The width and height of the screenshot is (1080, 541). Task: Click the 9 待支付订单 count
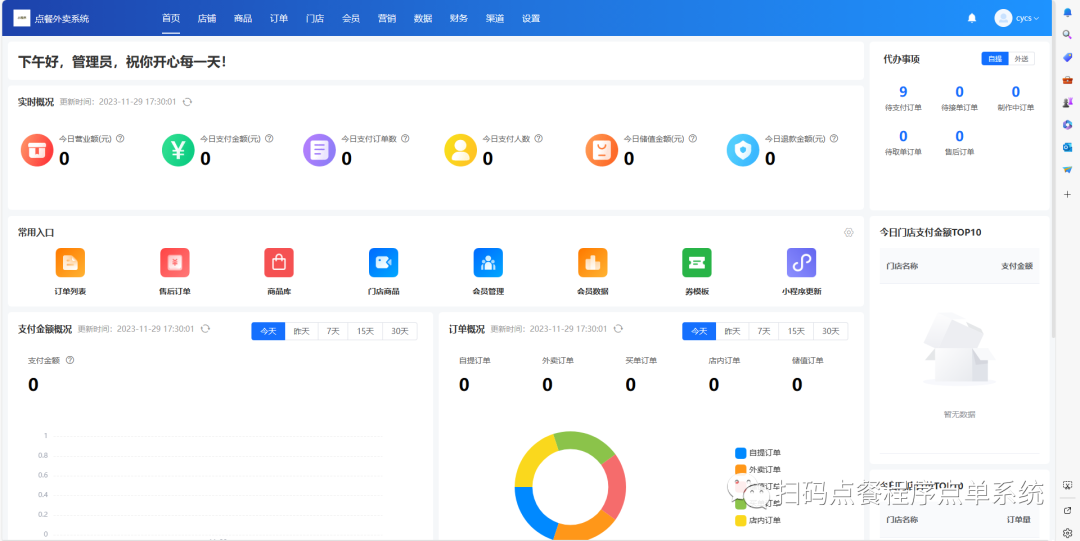tap(903, 92)
